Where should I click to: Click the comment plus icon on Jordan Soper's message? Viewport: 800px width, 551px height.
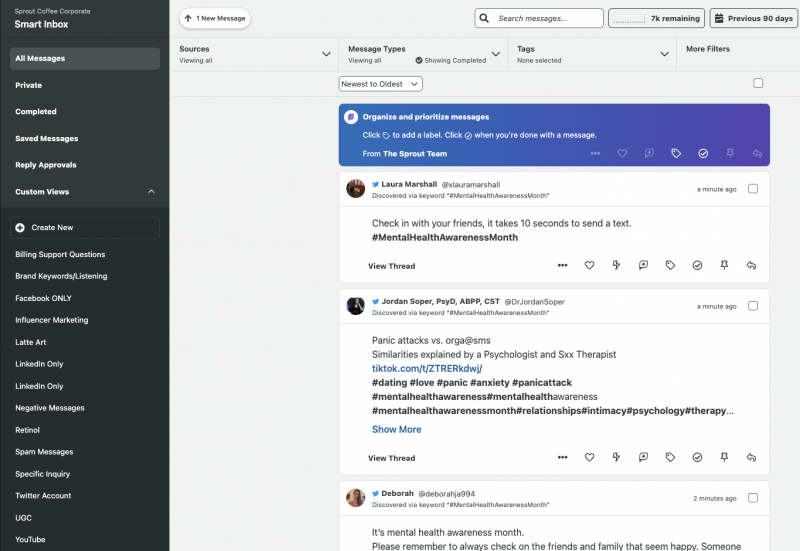(643, 457)
